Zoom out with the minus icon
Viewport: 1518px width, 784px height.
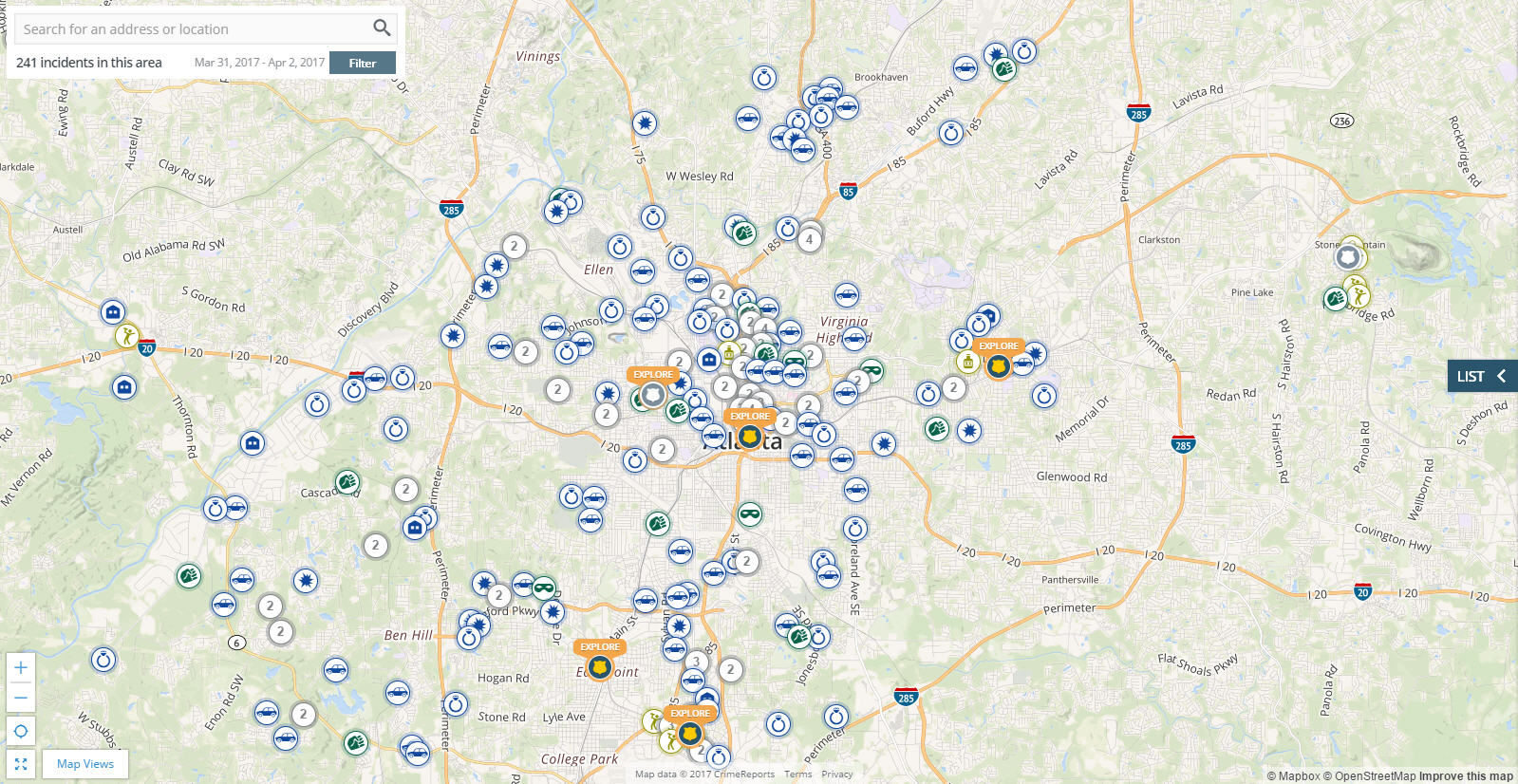(x=21, y=699)
